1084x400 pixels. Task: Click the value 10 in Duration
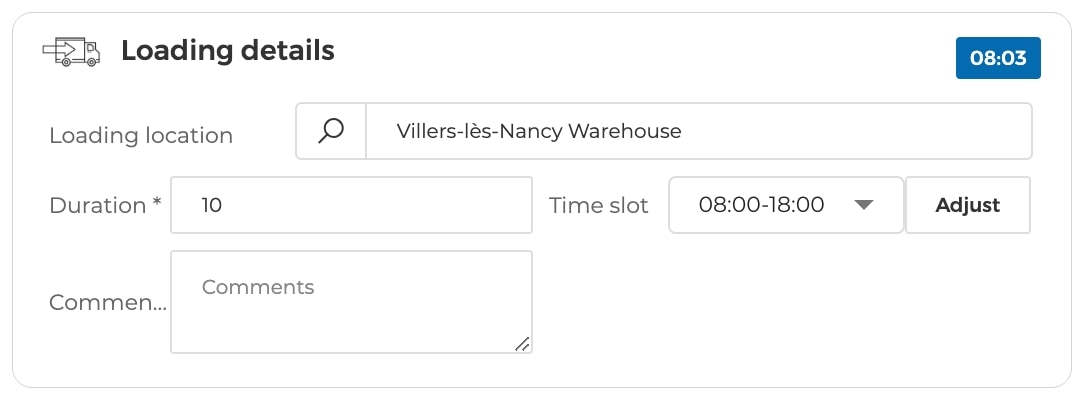(212, 205)
